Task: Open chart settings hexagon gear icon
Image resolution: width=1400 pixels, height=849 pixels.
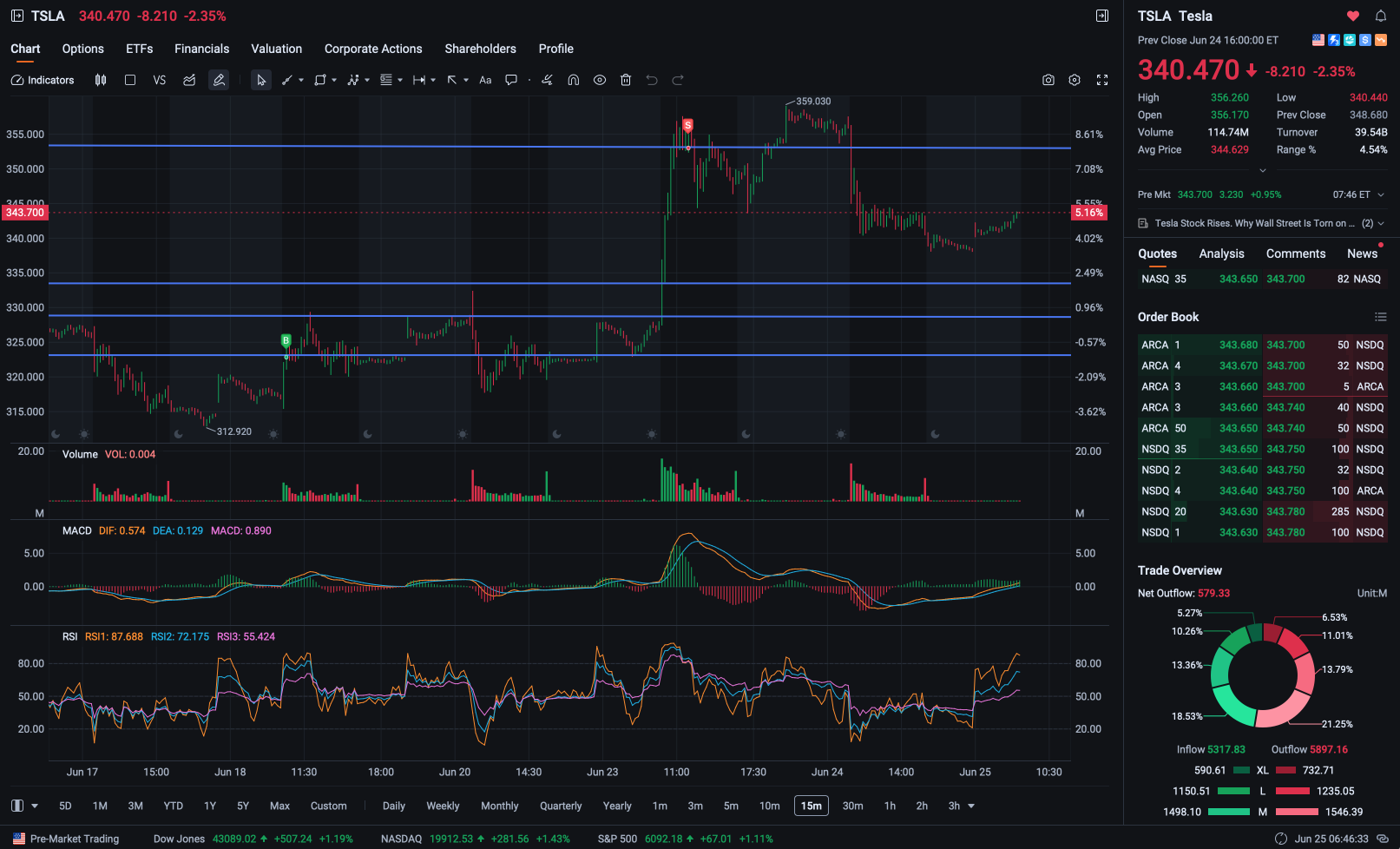Action: point(1075,80)
